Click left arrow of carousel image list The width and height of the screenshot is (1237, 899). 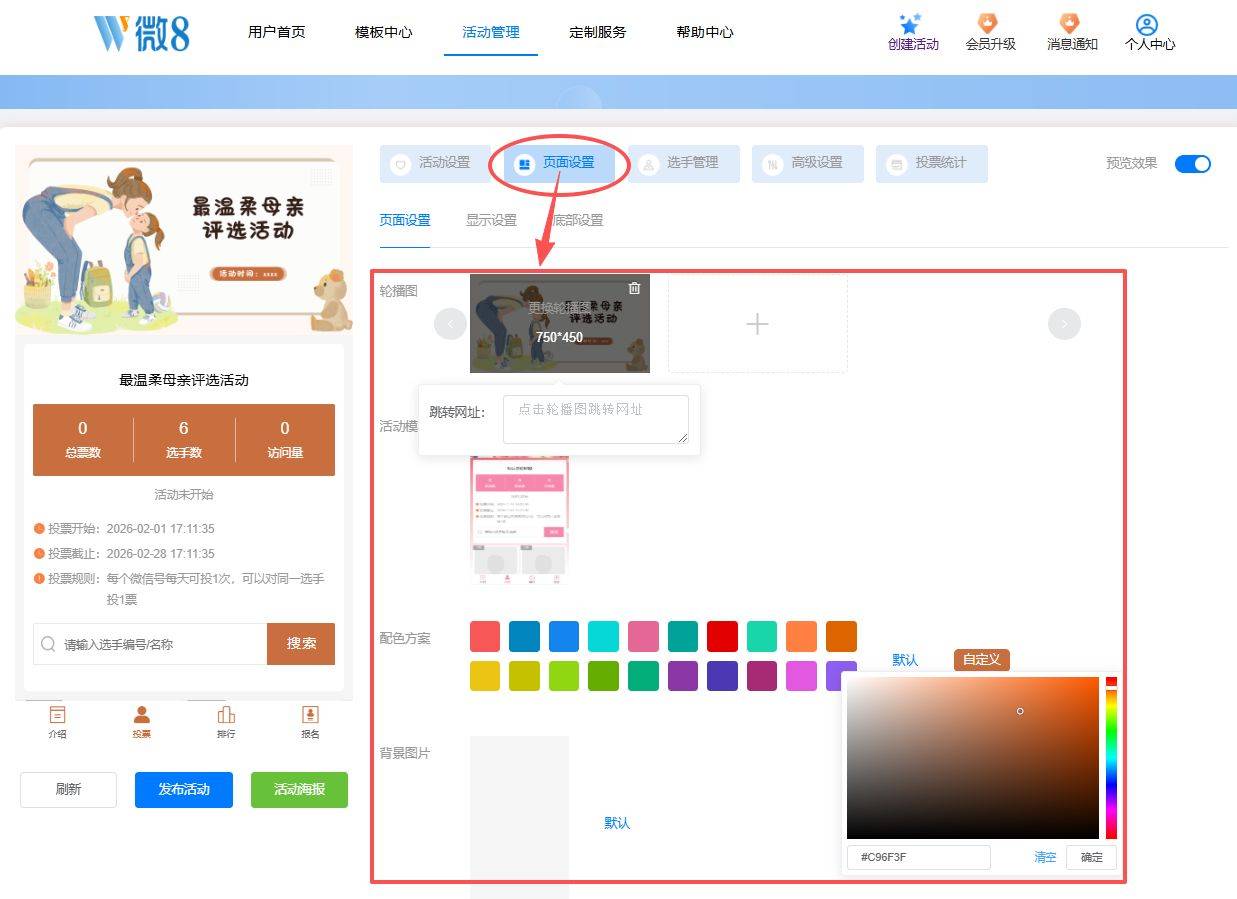click(450, 324)
